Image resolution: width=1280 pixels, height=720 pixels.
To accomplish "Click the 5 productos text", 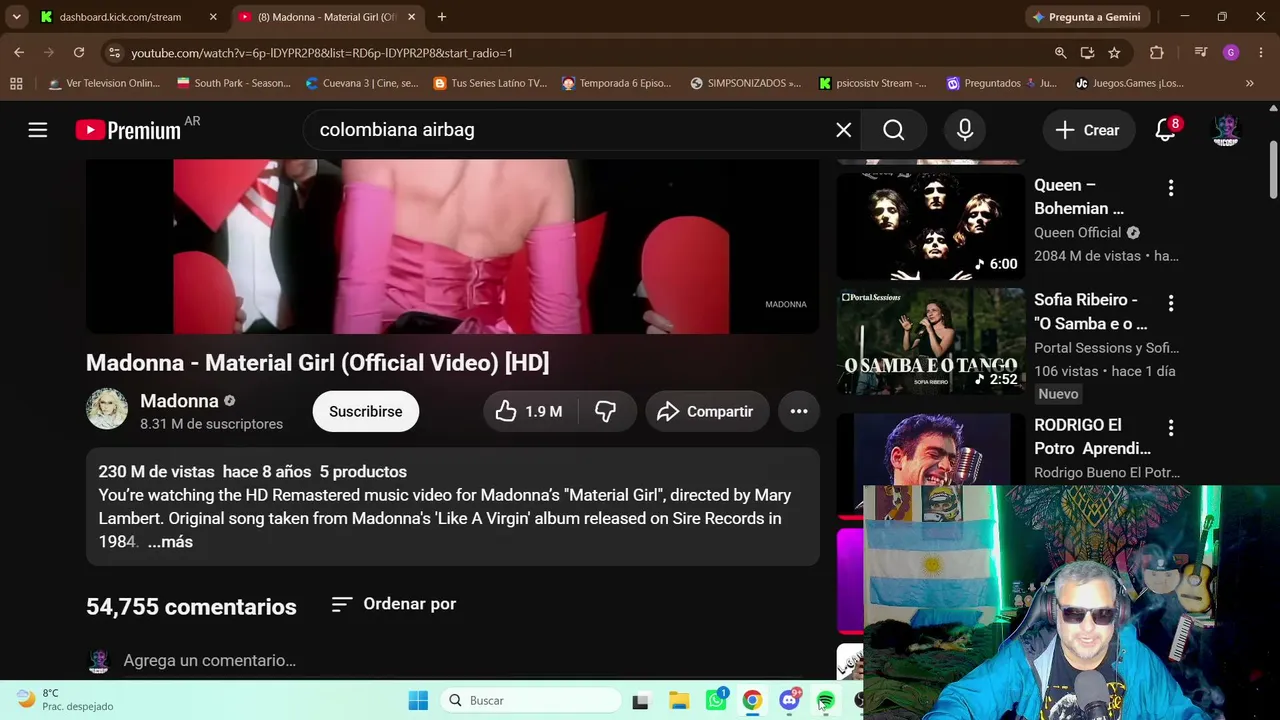I will click(363, 472).
